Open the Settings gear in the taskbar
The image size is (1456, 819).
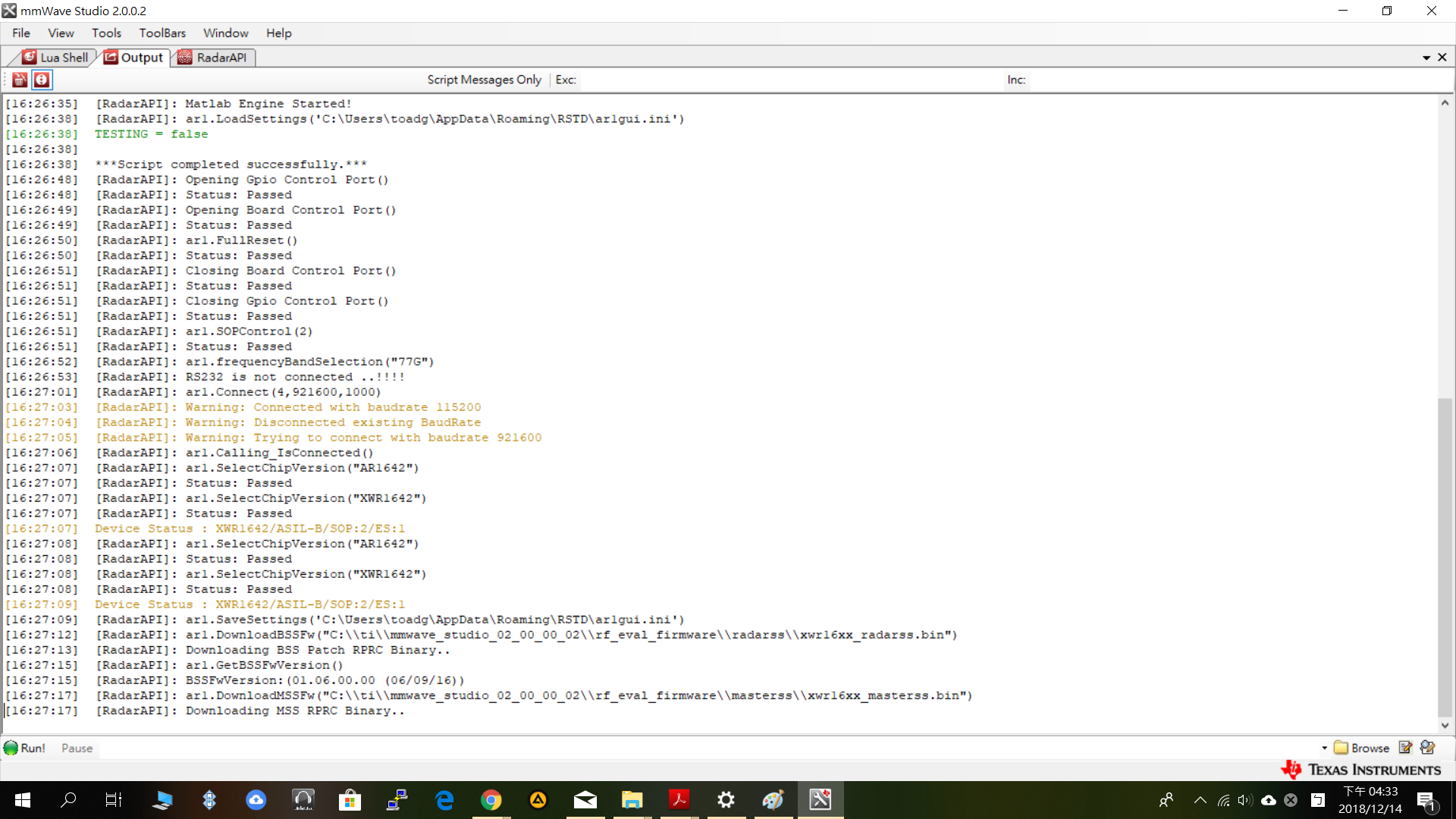point(726,800)
